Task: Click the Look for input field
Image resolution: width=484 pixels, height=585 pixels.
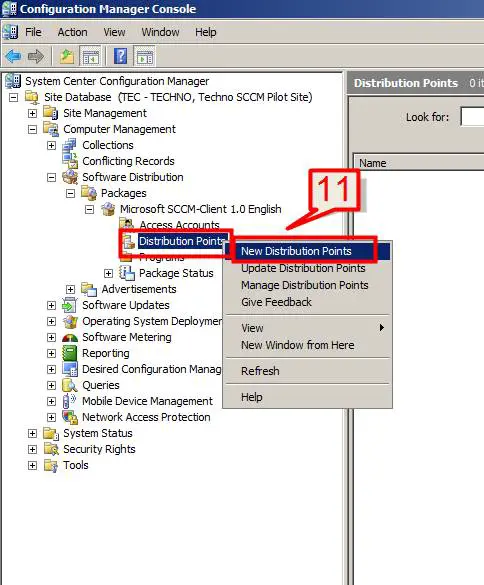Action: [472, 117]
